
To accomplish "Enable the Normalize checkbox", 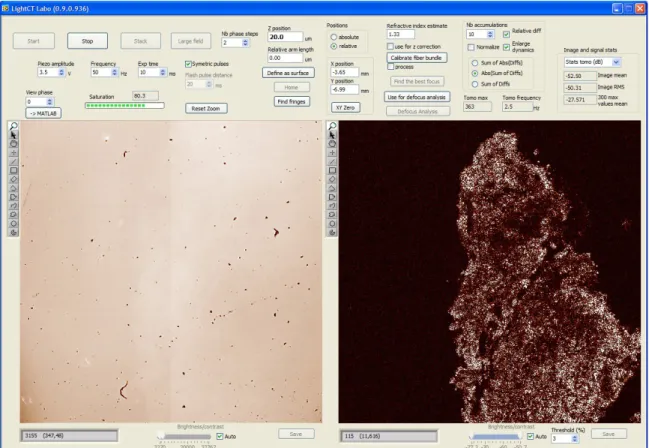I will (x=471, y=47).
